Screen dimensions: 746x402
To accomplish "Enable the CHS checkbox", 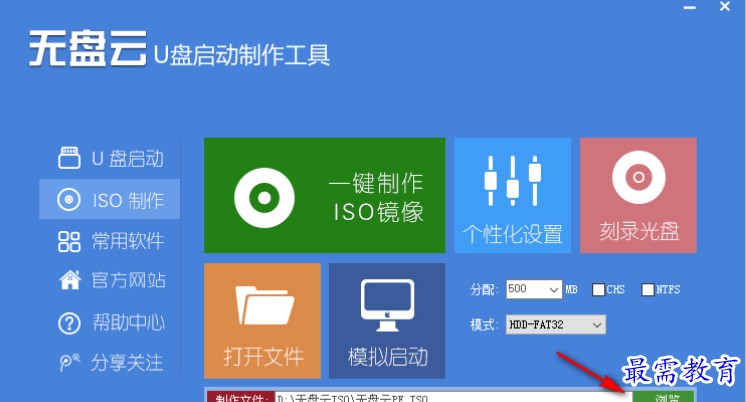I will 598,290.
